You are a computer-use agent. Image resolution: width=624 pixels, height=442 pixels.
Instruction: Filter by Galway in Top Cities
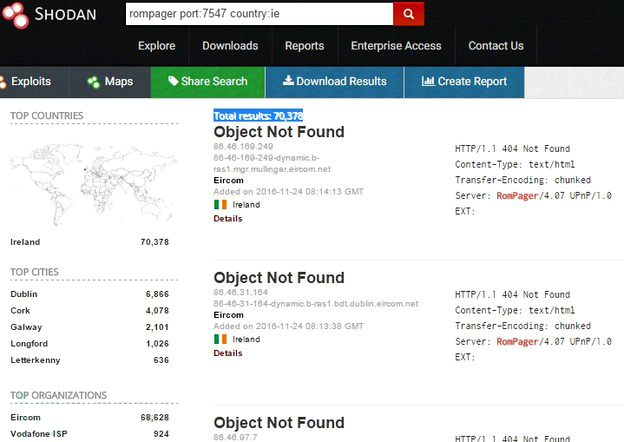click(x=26, y=327)
